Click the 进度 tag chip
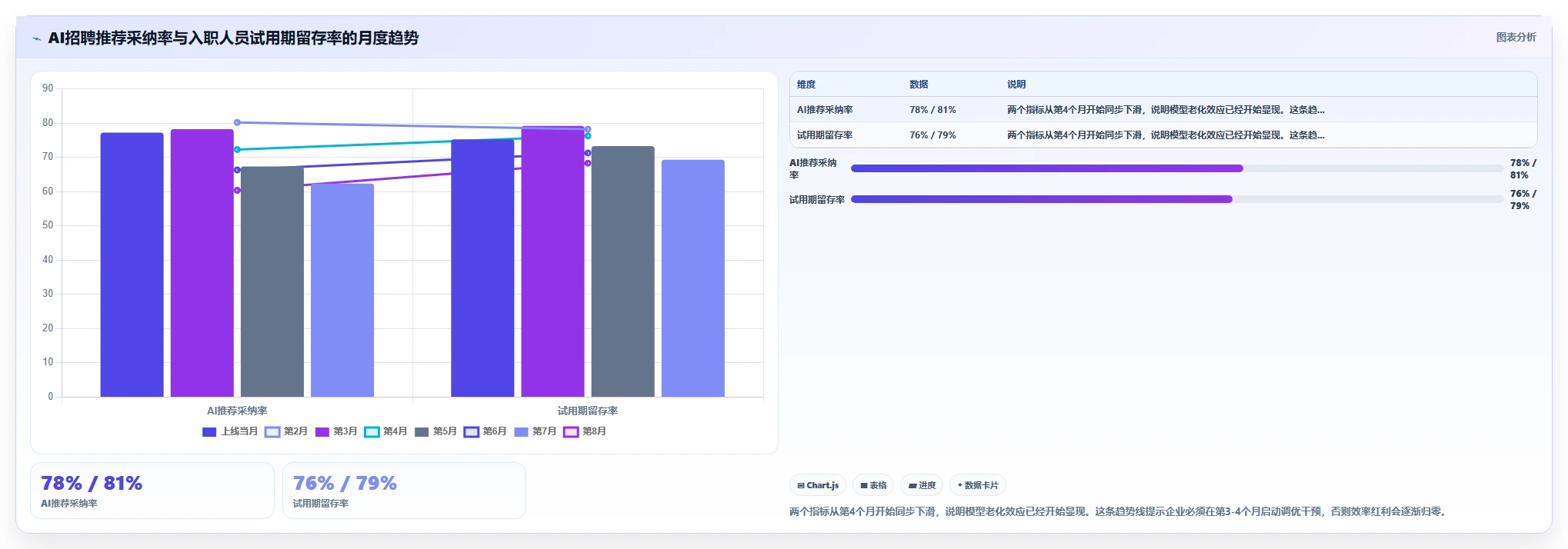 click(x=922, y=485)
